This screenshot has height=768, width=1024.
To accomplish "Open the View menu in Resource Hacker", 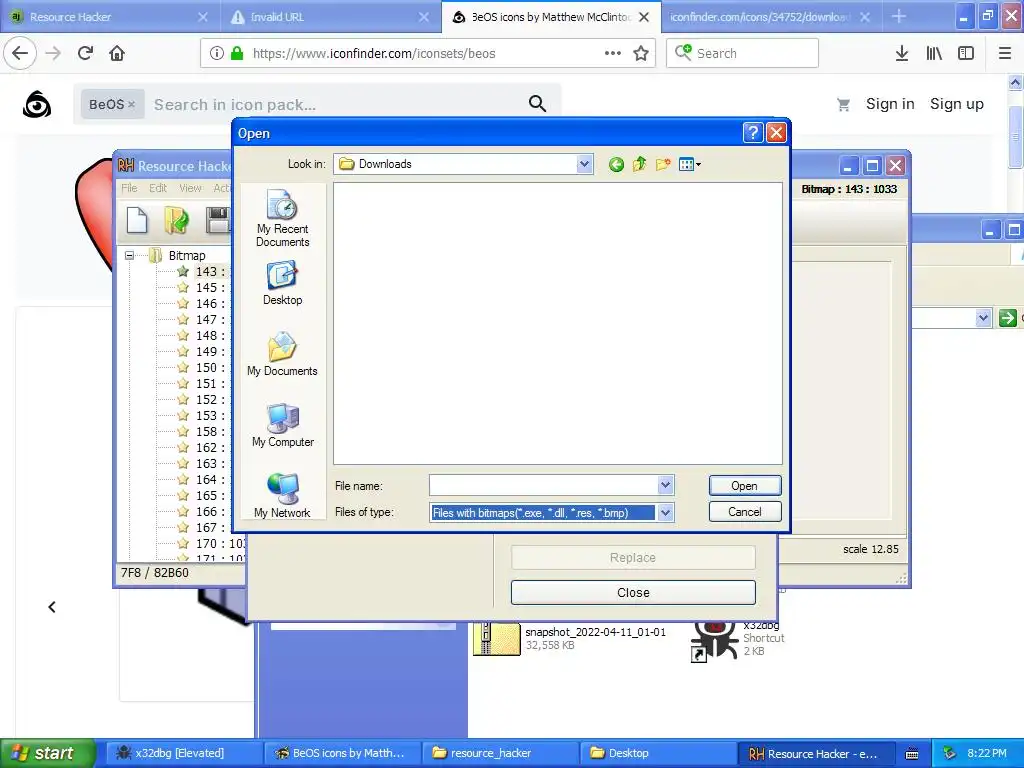I will tap(190, 188).
